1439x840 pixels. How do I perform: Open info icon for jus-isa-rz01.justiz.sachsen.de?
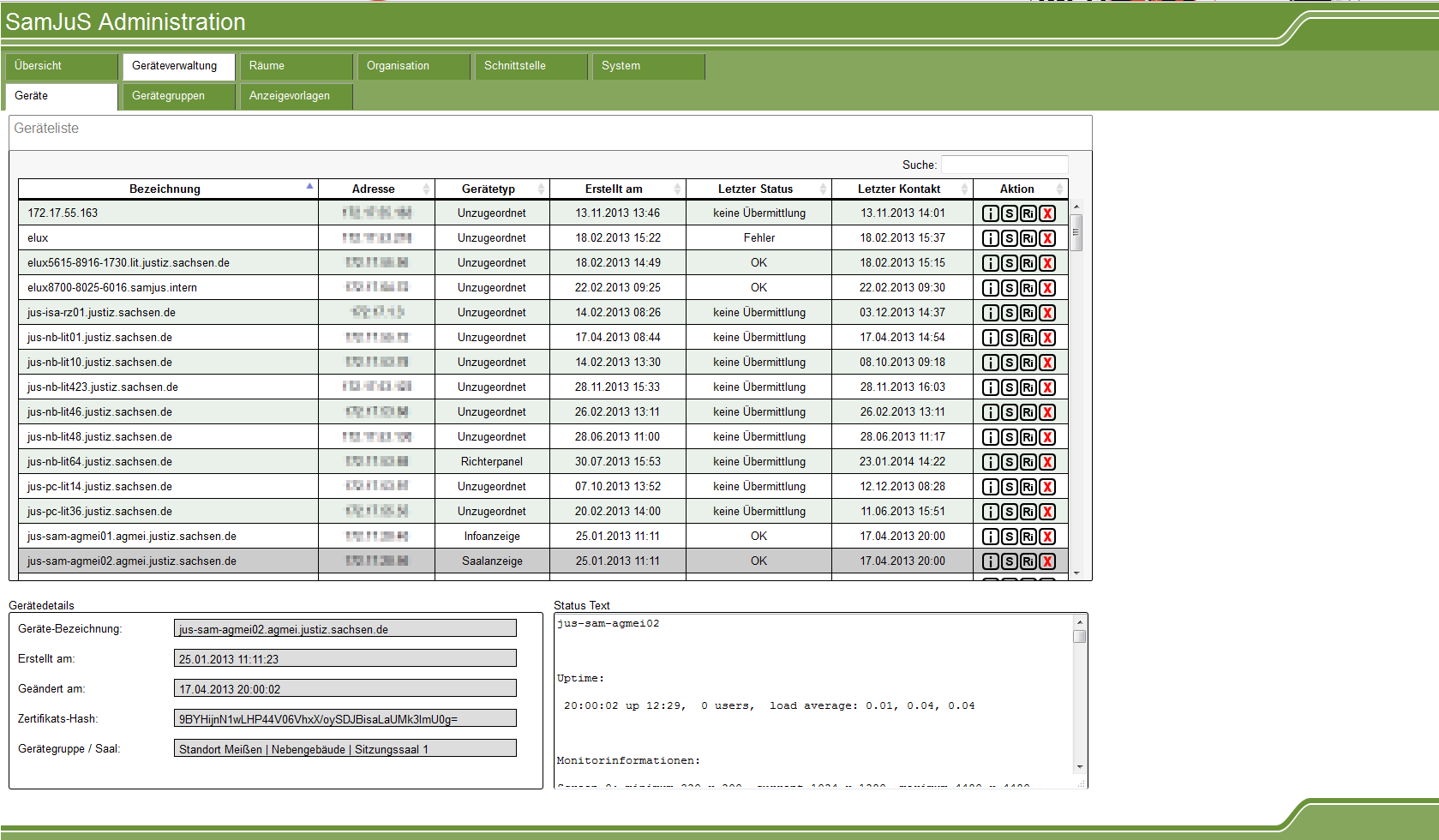[990, 313]
